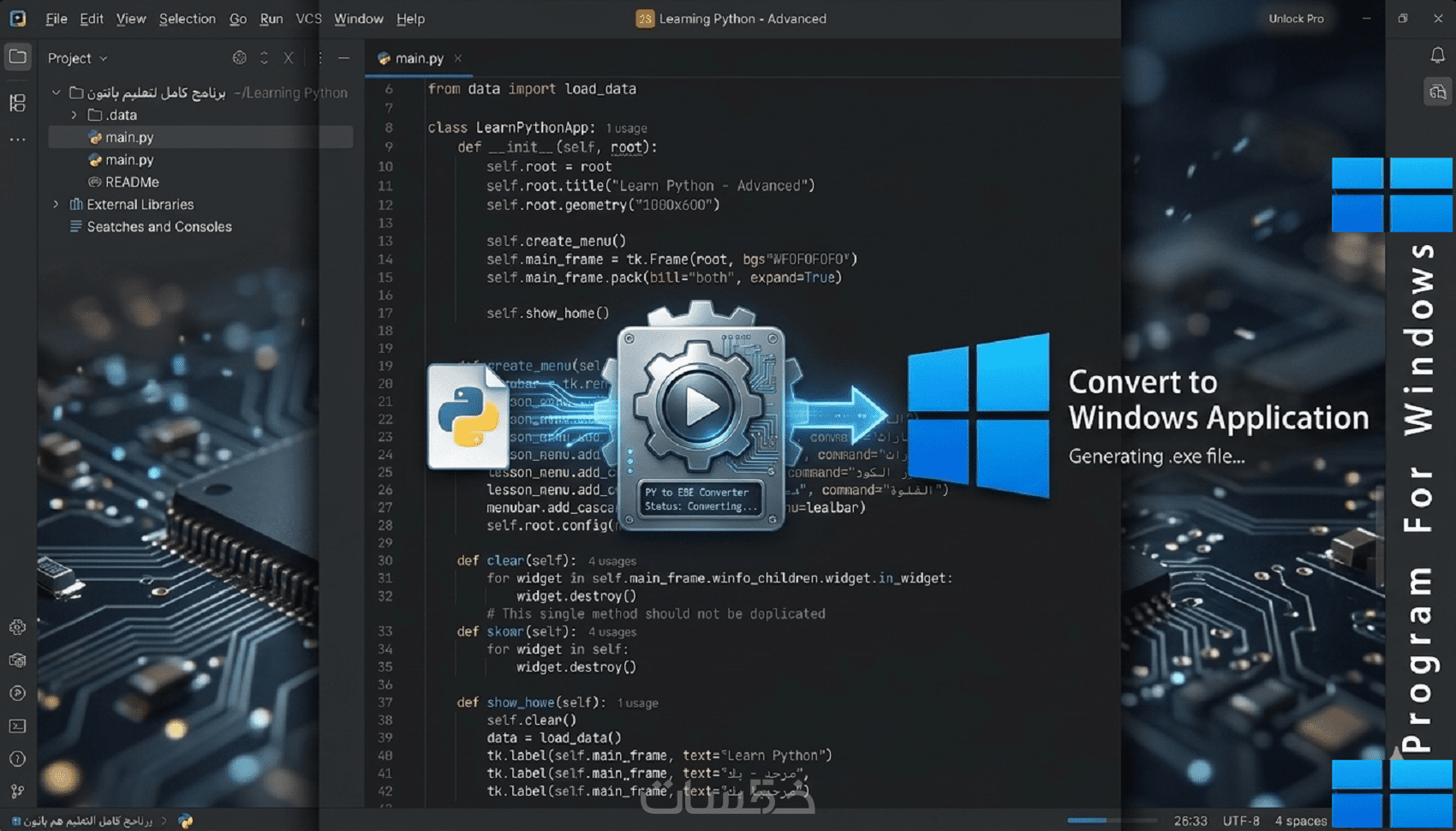The width and height of the screenshot is (1456, 831).
Task: Open the Problems tool window icon
Action: [18, 759]
